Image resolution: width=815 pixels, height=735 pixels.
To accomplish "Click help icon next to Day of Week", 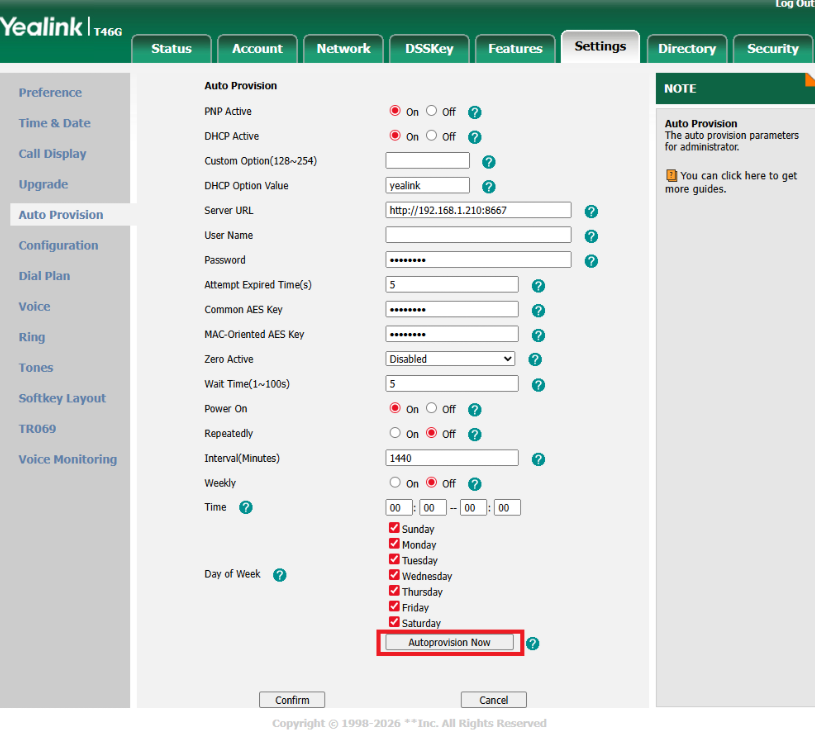I will point(280,575).
